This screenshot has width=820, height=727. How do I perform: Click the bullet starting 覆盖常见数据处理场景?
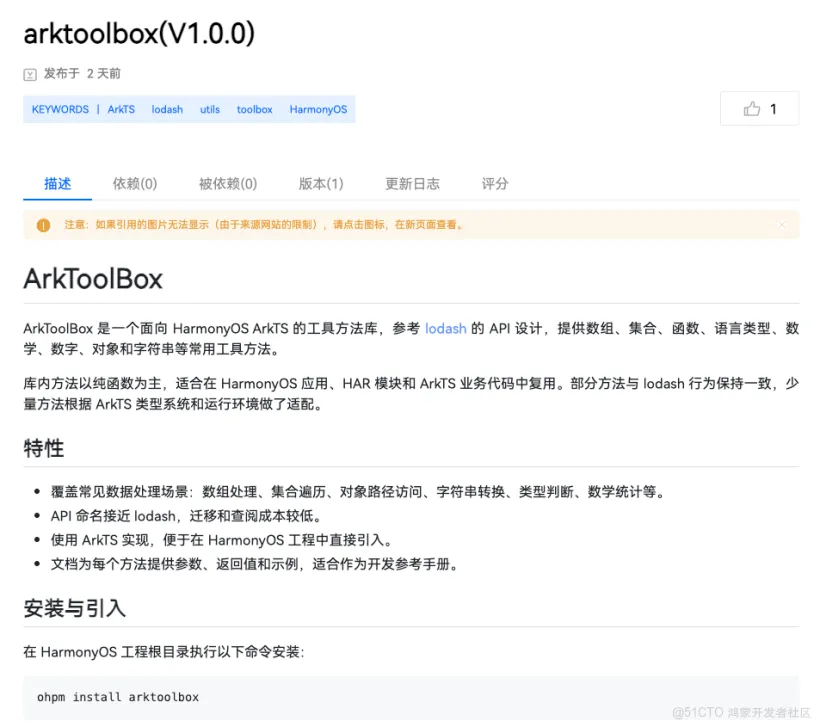click(359, 492)
